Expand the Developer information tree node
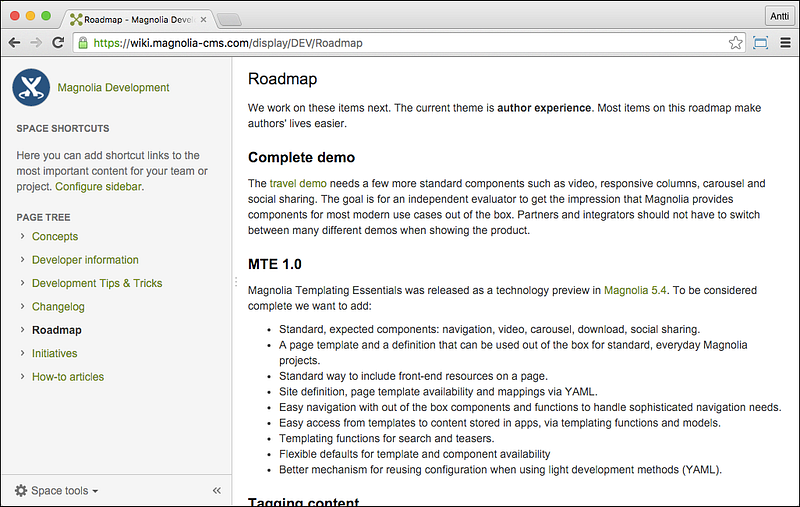 coord(22,260)
